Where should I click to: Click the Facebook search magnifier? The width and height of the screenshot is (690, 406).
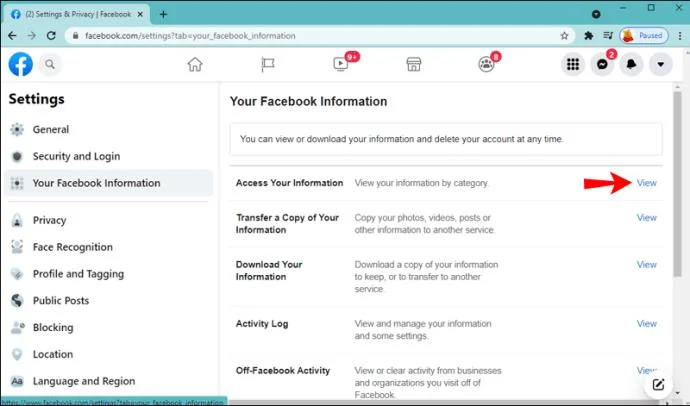50,65
